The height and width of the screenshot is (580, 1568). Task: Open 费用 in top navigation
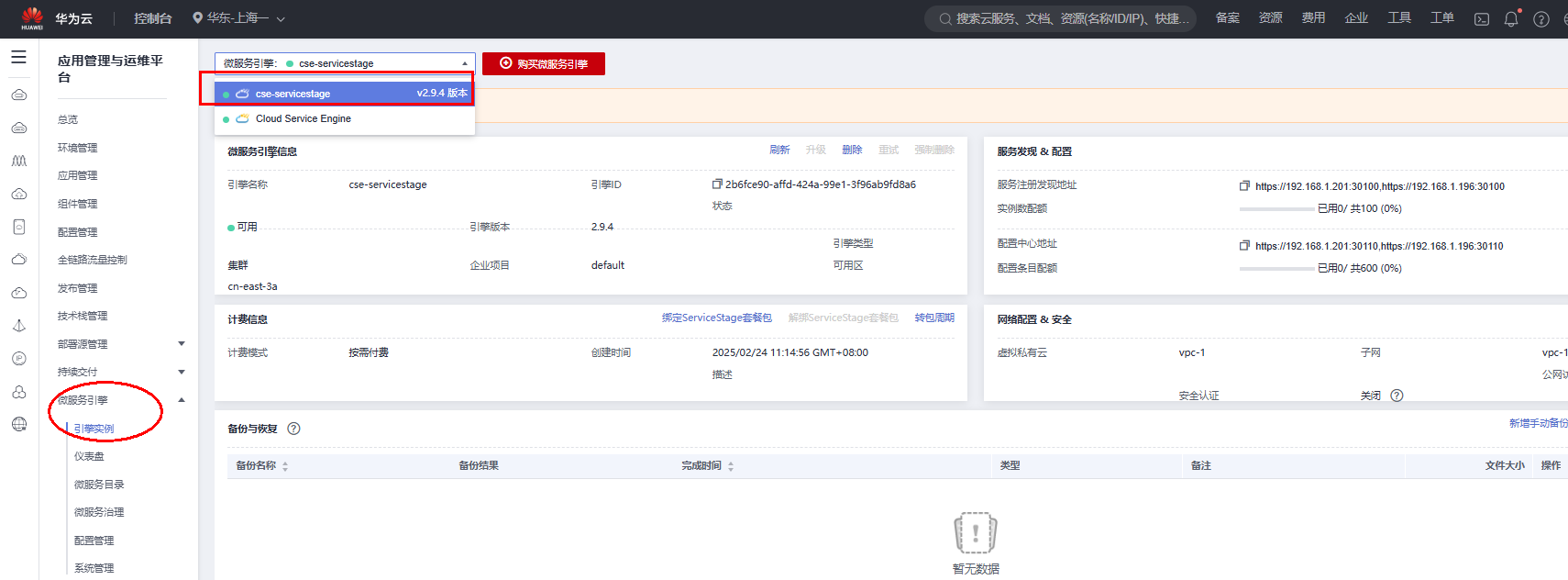coord(1314,17)
